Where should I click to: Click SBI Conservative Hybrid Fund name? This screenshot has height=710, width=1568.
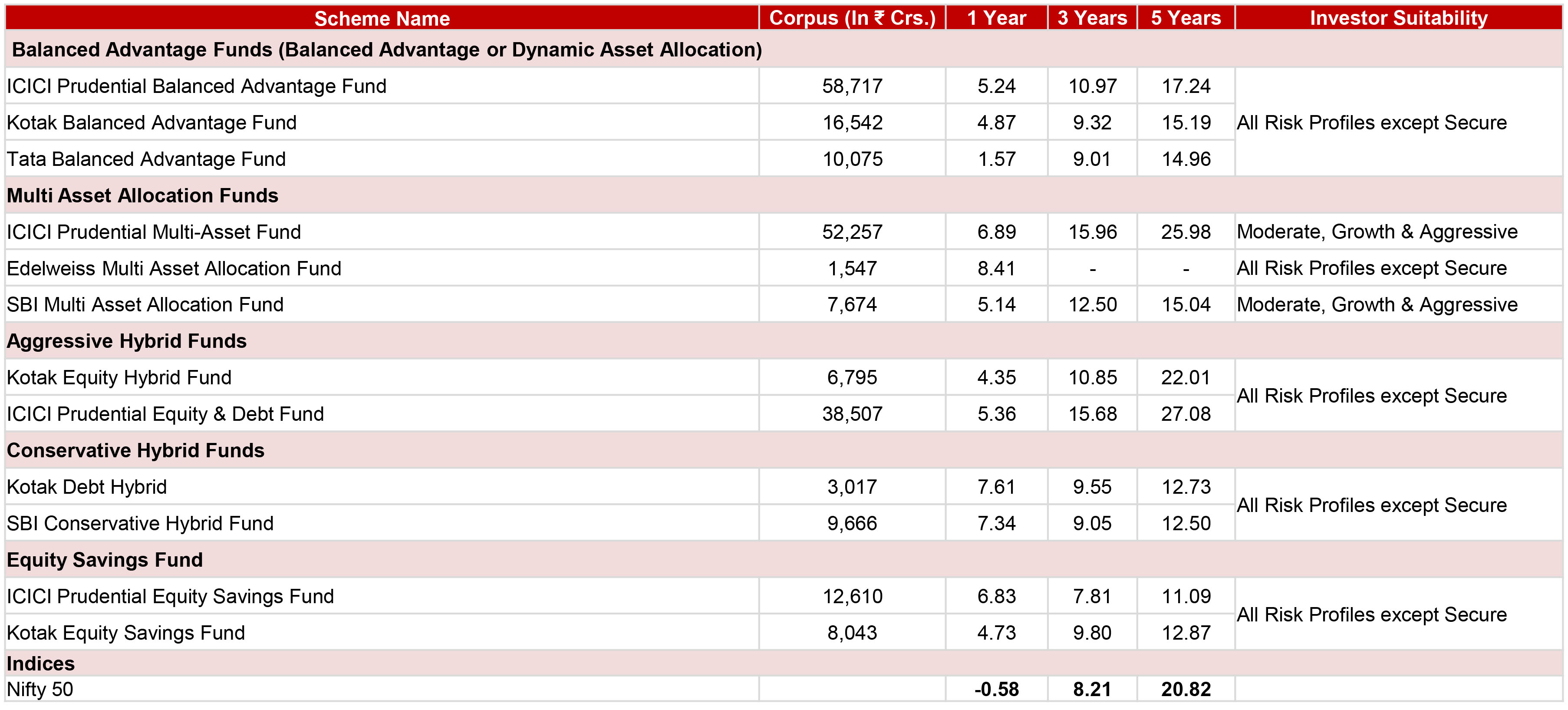coord(140,524)
